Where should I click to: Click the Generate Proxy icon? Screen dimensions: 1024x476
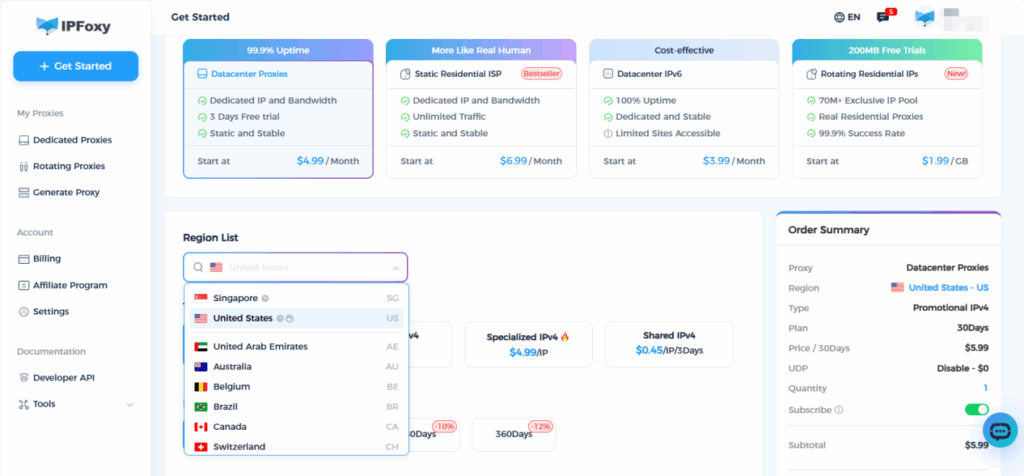pyautogui.click(x=24, y=193)
